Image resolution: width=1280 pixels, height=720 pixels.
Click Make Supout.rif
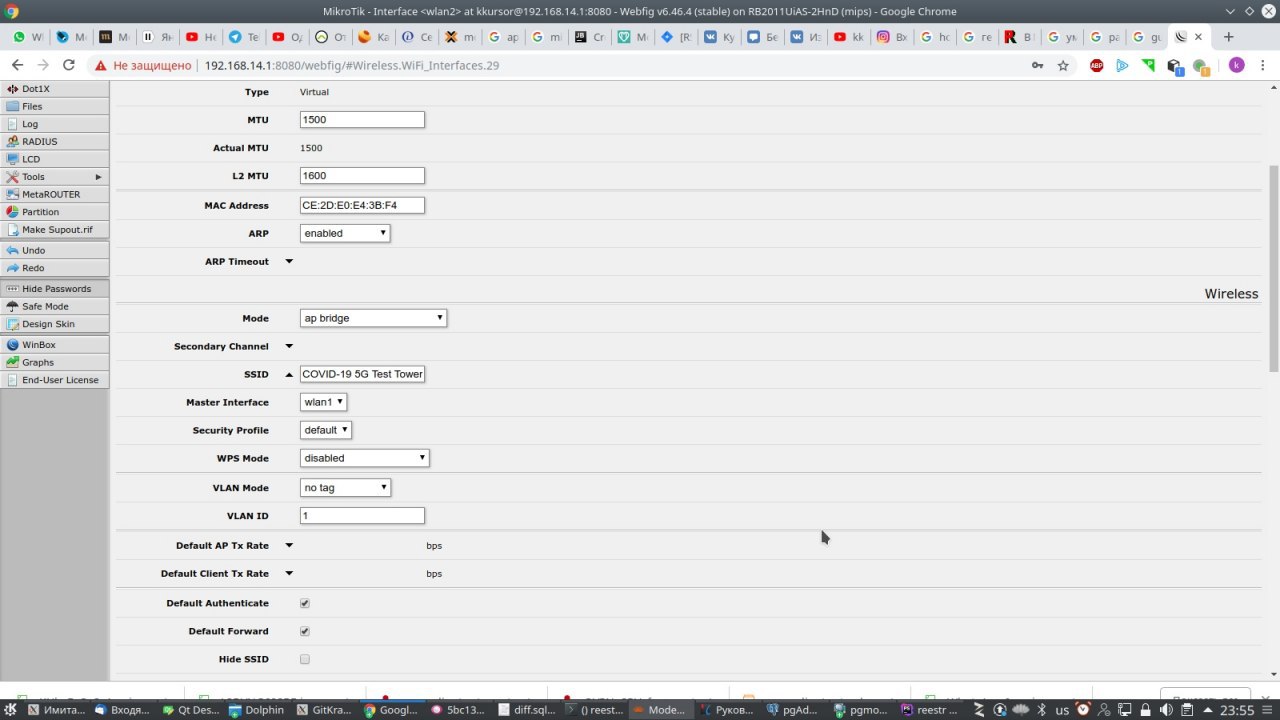[x=55, y=230]
